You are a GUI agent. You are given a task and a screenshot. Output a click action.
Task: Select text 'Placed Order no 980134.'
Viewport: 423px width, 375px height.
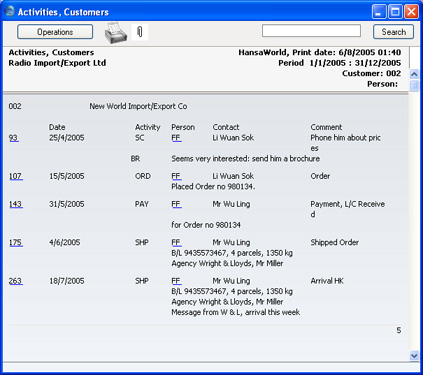(213, 187)
